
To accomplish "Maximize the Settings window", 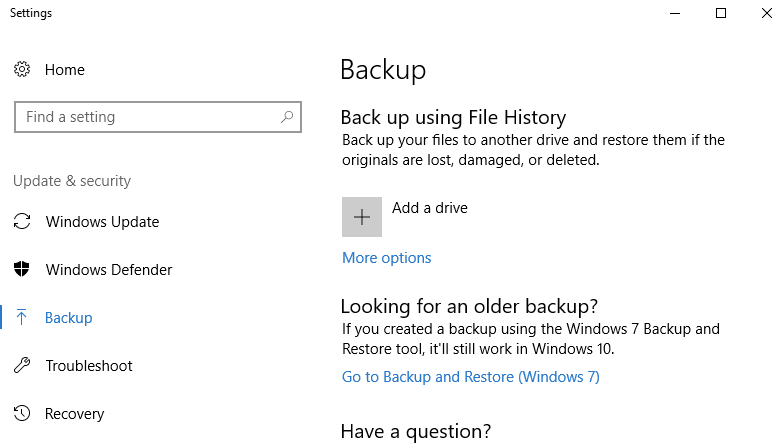I will 721,13.
